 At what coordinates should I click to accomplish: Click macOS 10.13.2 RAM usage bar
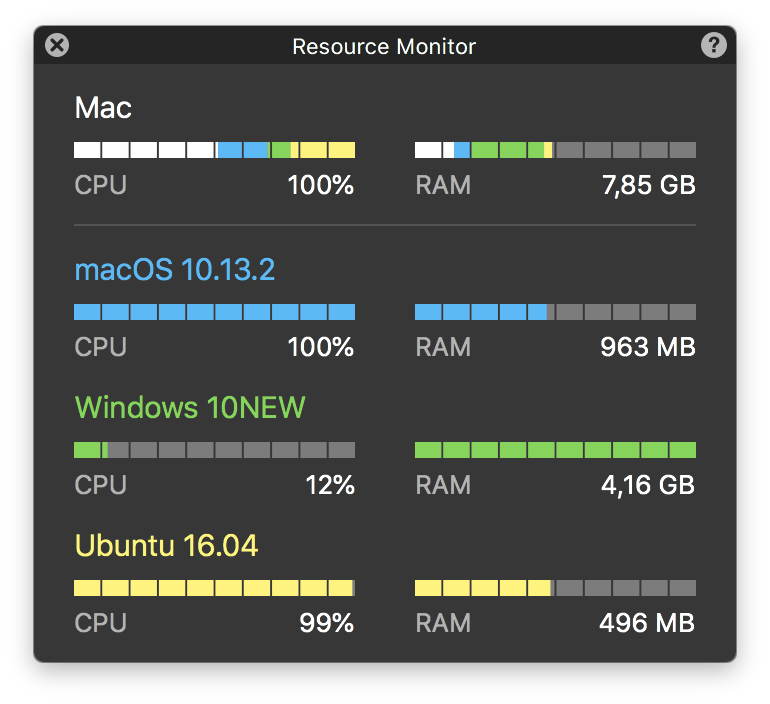coord(555,312)
